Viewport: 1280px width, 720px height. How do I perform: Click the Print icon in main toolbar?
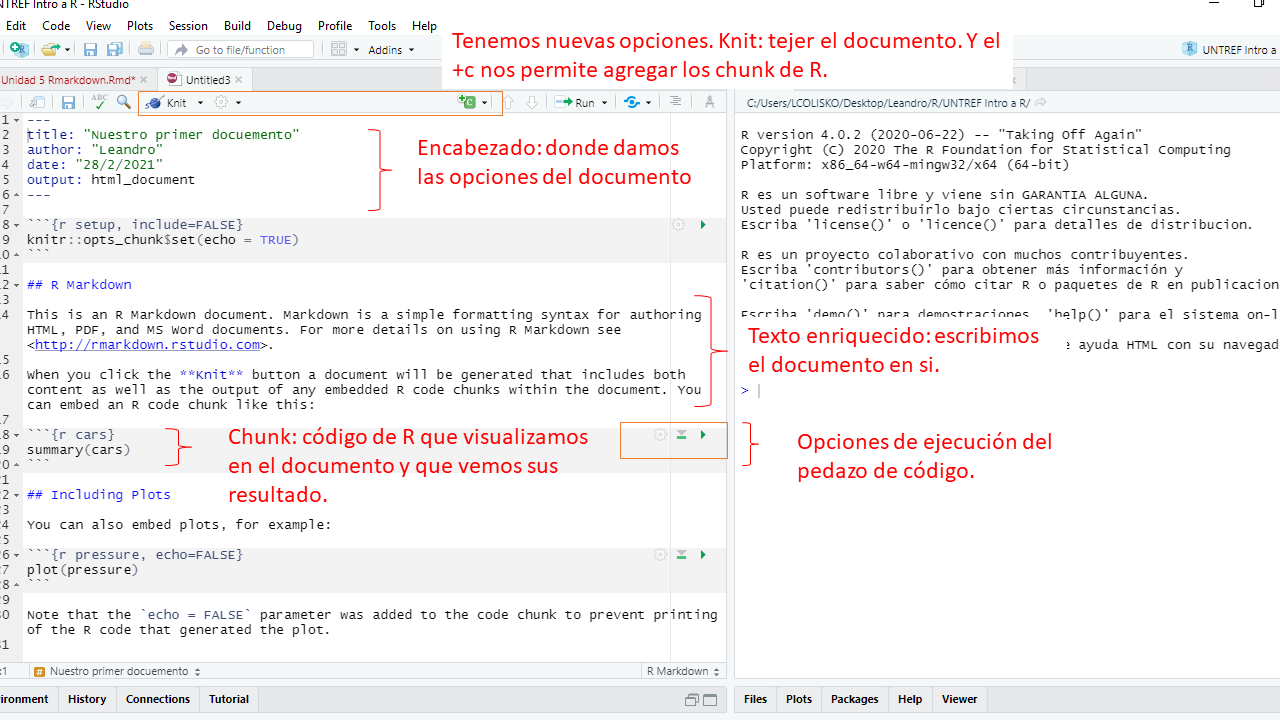[146, 49]
